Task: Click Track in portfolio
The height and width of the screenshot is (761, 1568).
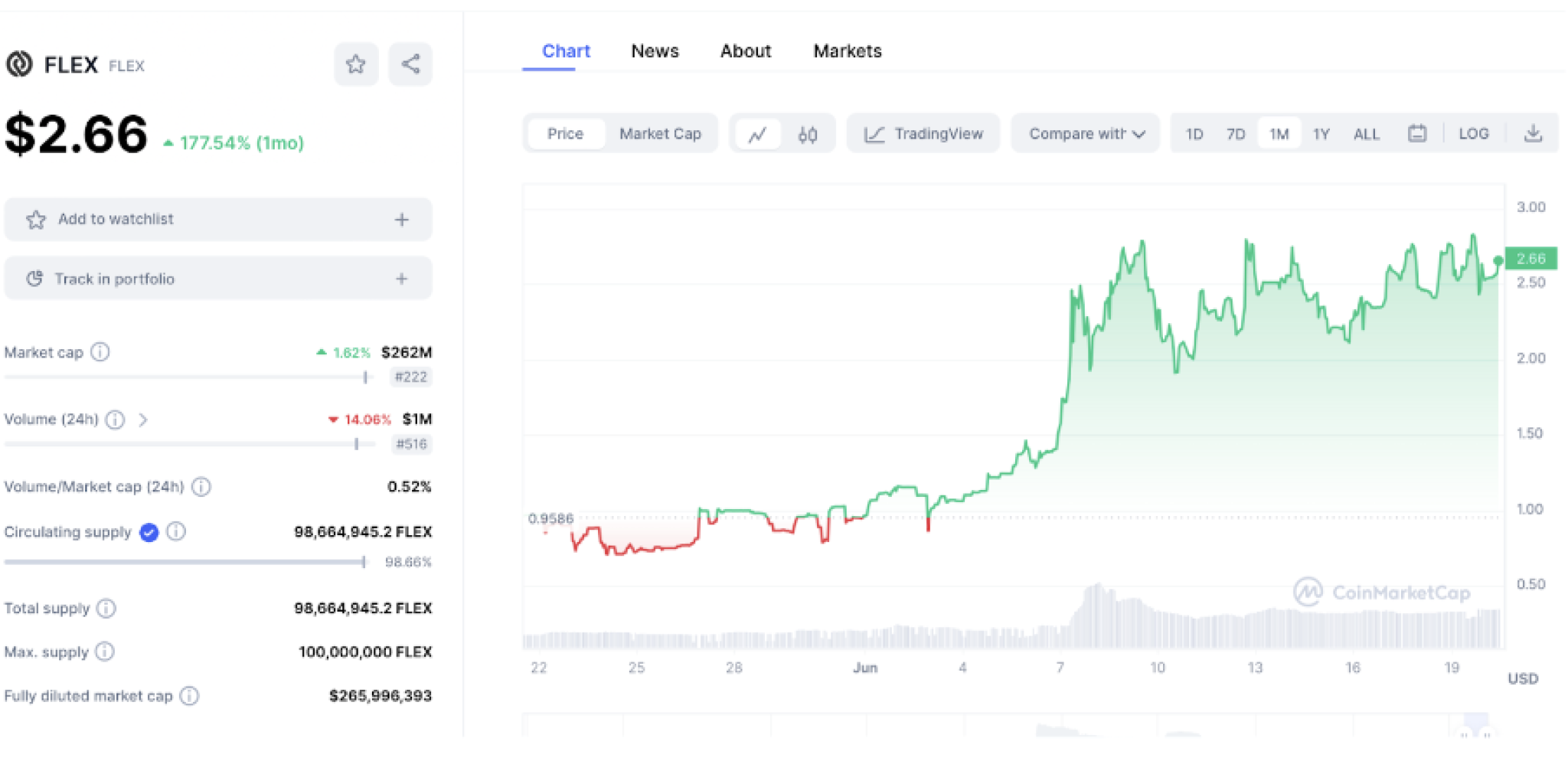Action: (218, 278)
